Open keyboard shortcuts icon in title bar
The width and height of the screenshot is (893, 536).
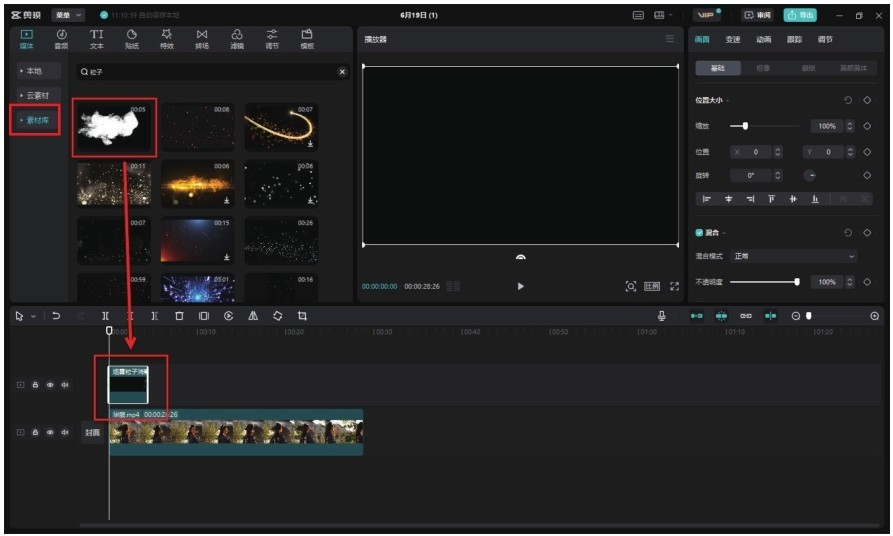638,15
